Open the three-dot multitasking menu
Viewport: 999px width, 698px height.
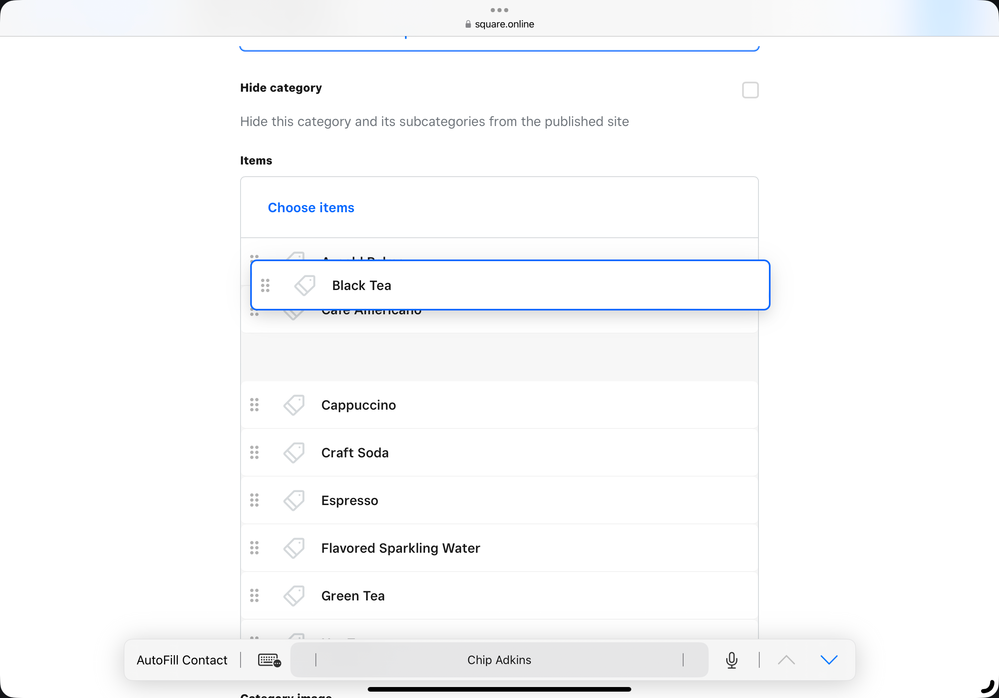(x=499, y=10)
